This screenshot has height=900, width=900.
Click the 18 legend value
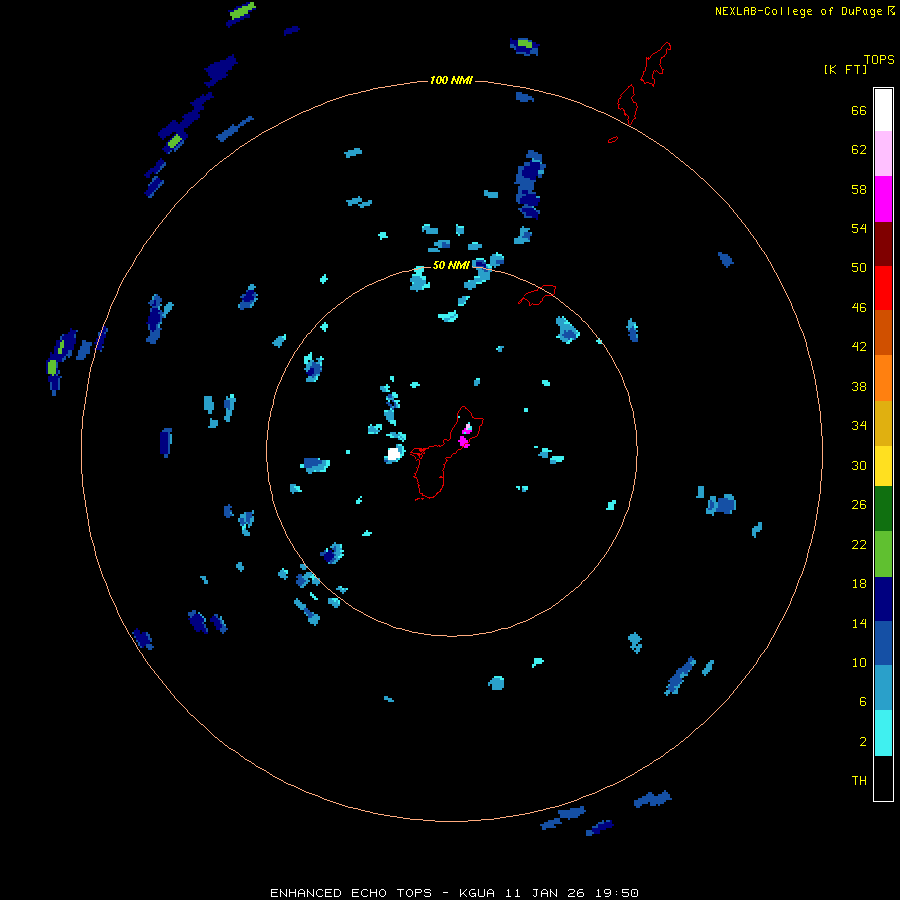859,584
